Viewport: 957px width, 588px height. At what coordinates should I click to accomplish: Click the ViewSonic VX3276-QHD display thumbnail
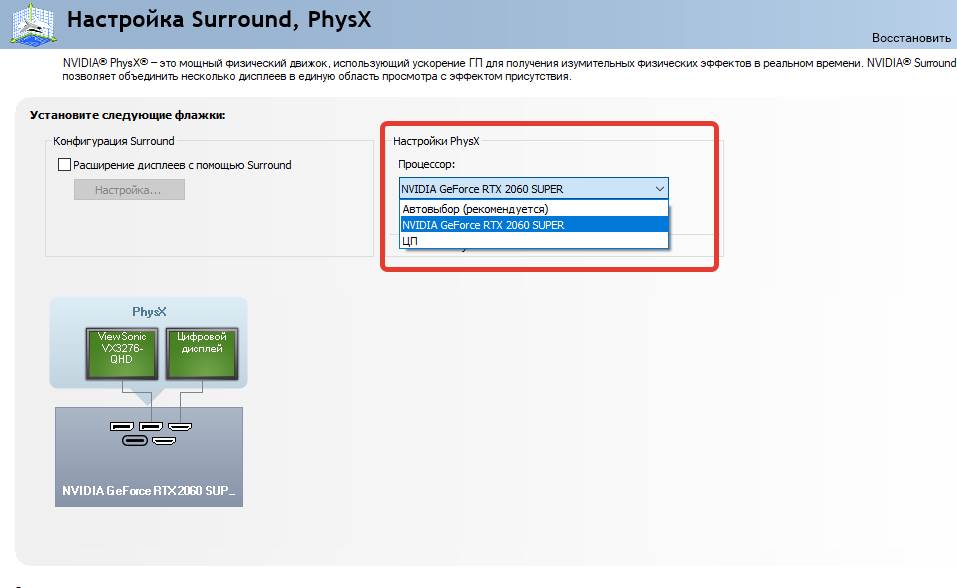122,354
